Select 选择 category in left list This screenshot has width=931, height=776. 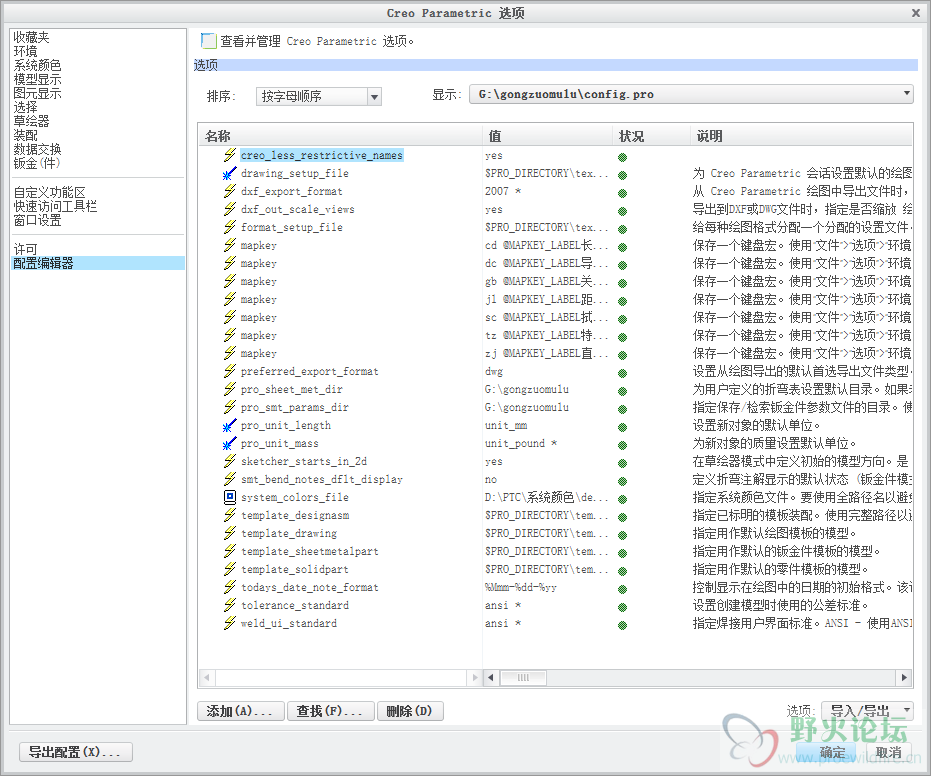(x=26, y=107)
